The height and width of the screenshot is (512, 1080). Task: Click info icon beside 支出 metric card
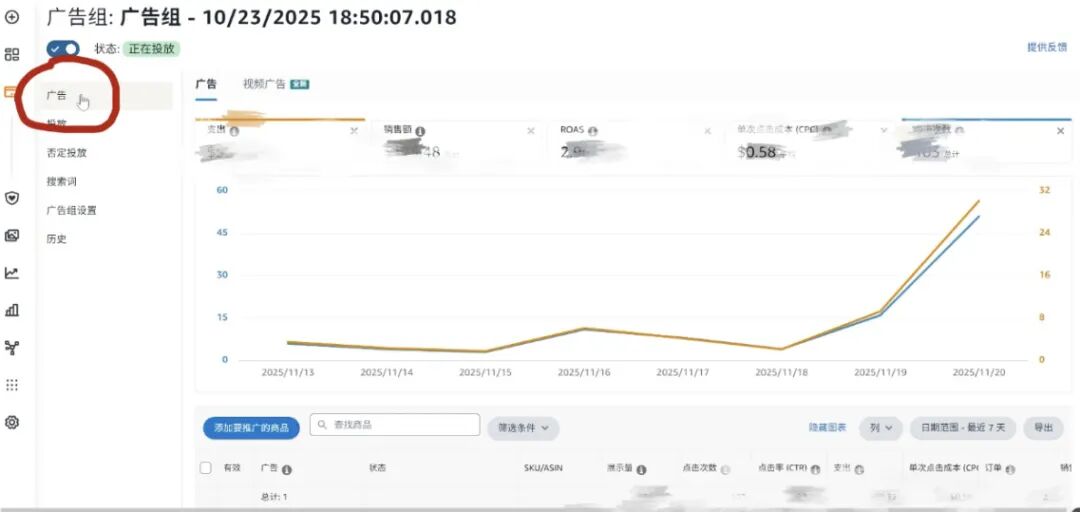point(234,131)
